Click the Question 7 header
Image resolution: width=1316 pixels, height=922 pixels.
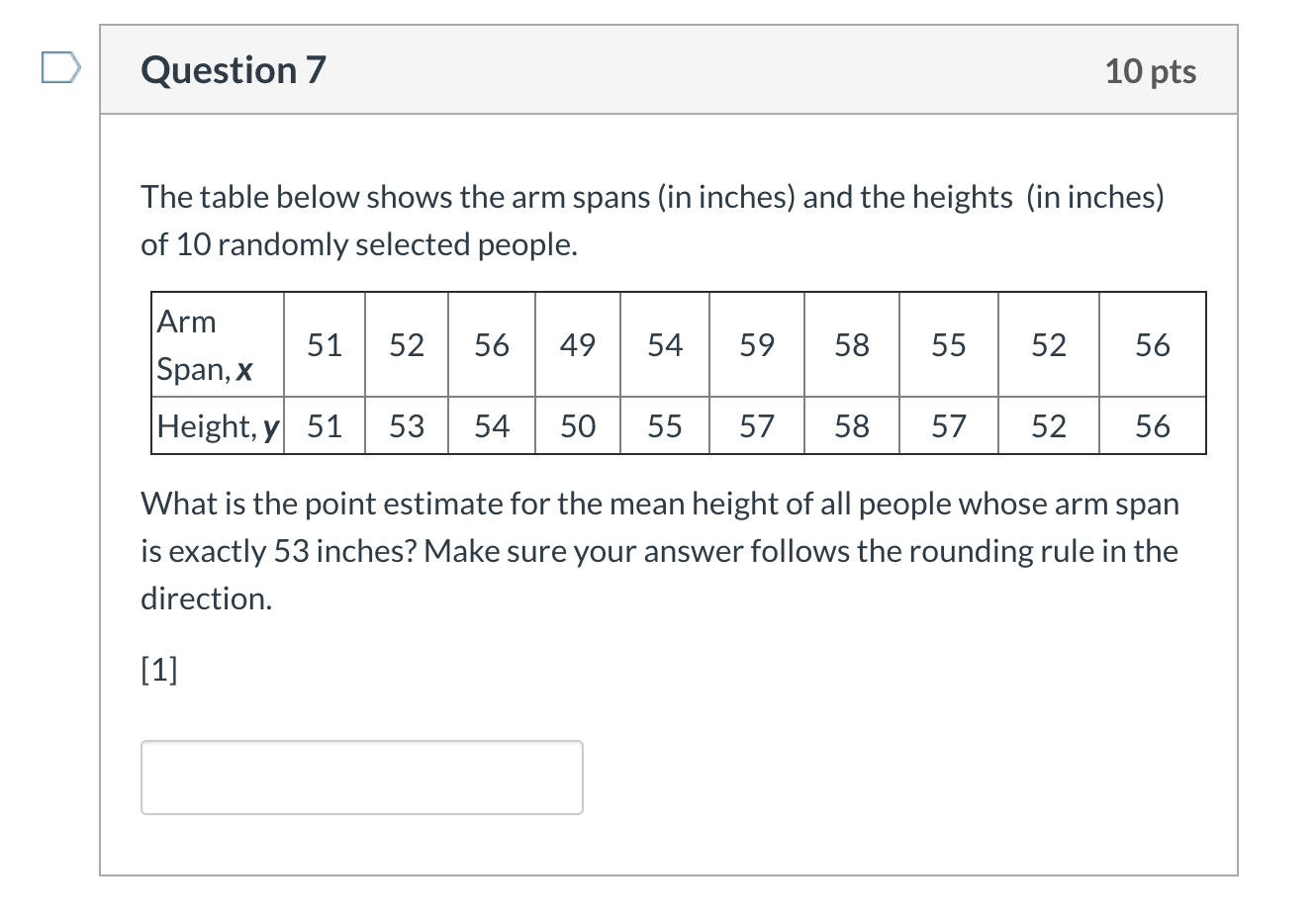click(x=232, y=69)
